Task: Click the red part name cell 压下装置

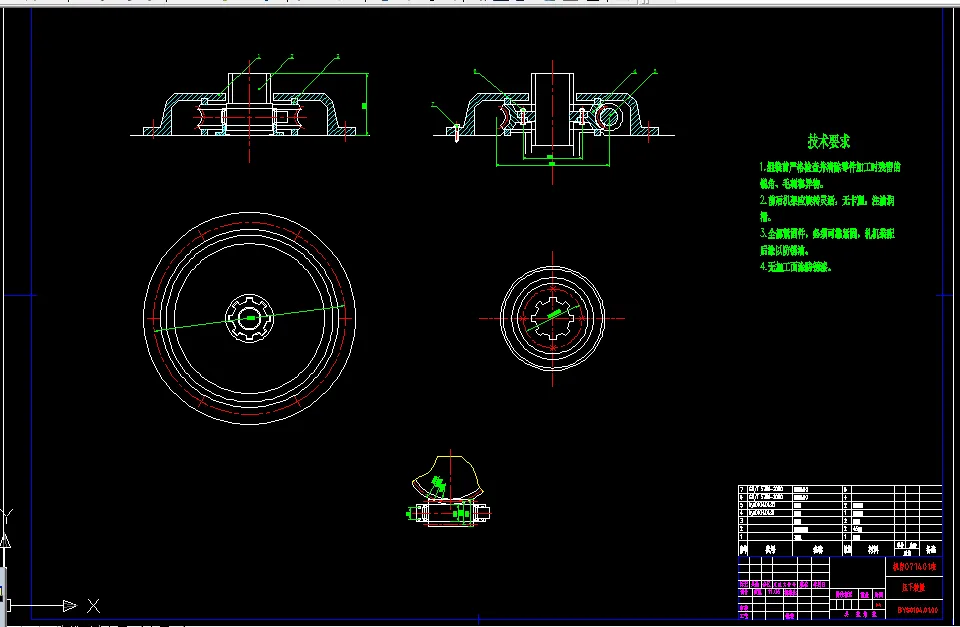Action: (x=913, y=587)
